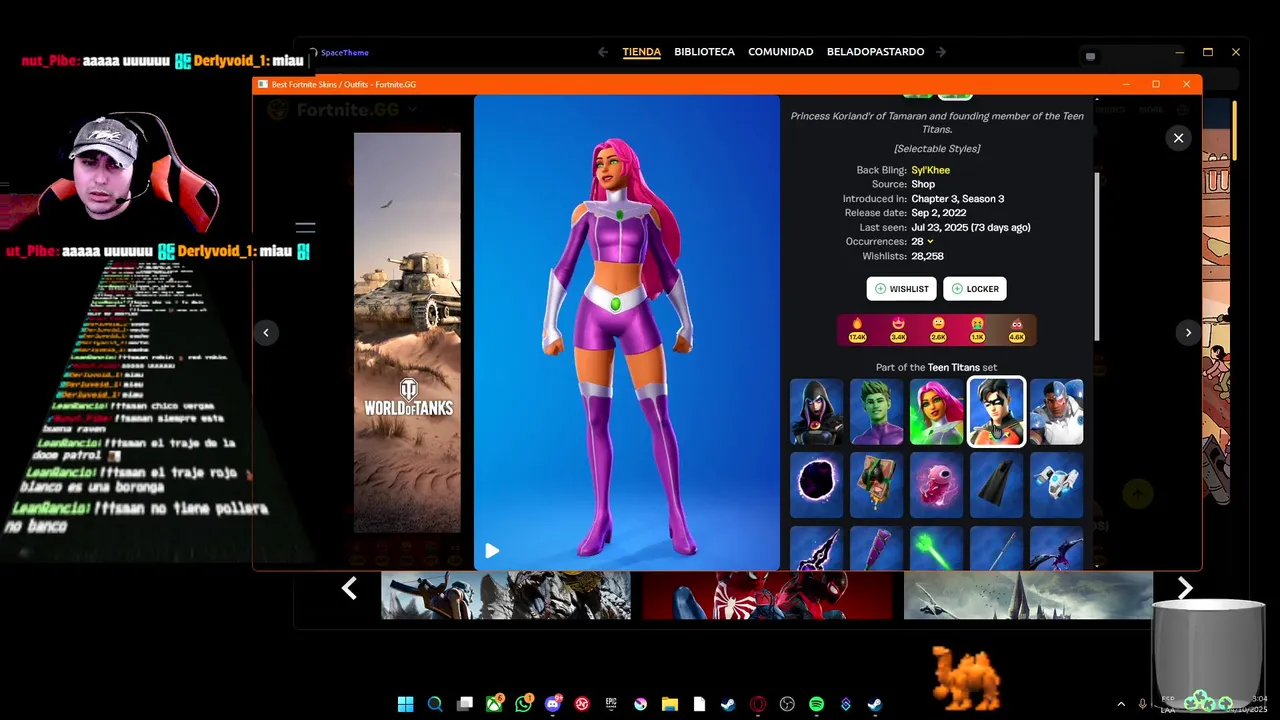Screen dimensions: 1280x720
Task: Expand the Occurrences dropdown arrow
Action: [930, 242]
